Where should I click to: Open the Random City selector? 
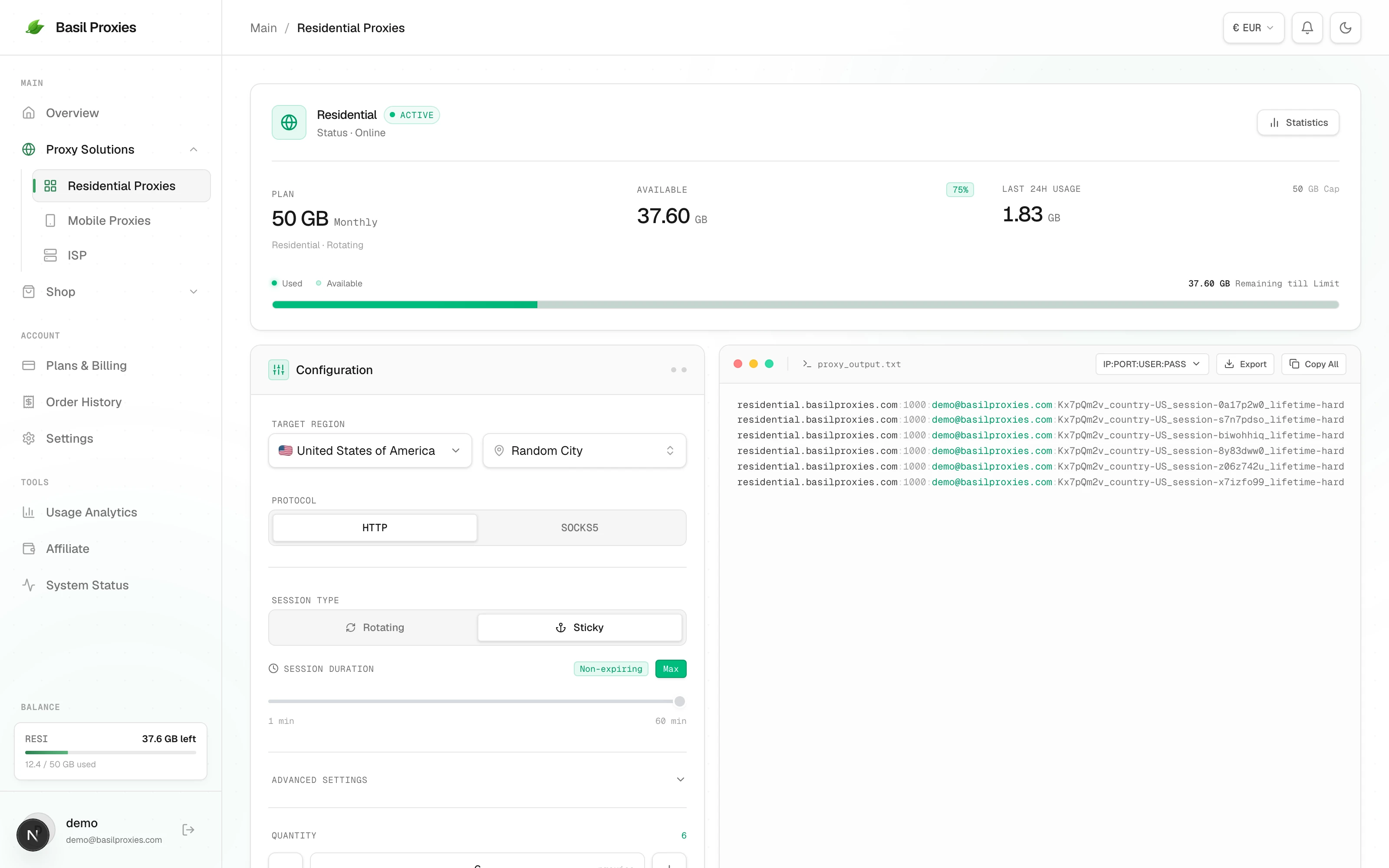tap(584, 450)
